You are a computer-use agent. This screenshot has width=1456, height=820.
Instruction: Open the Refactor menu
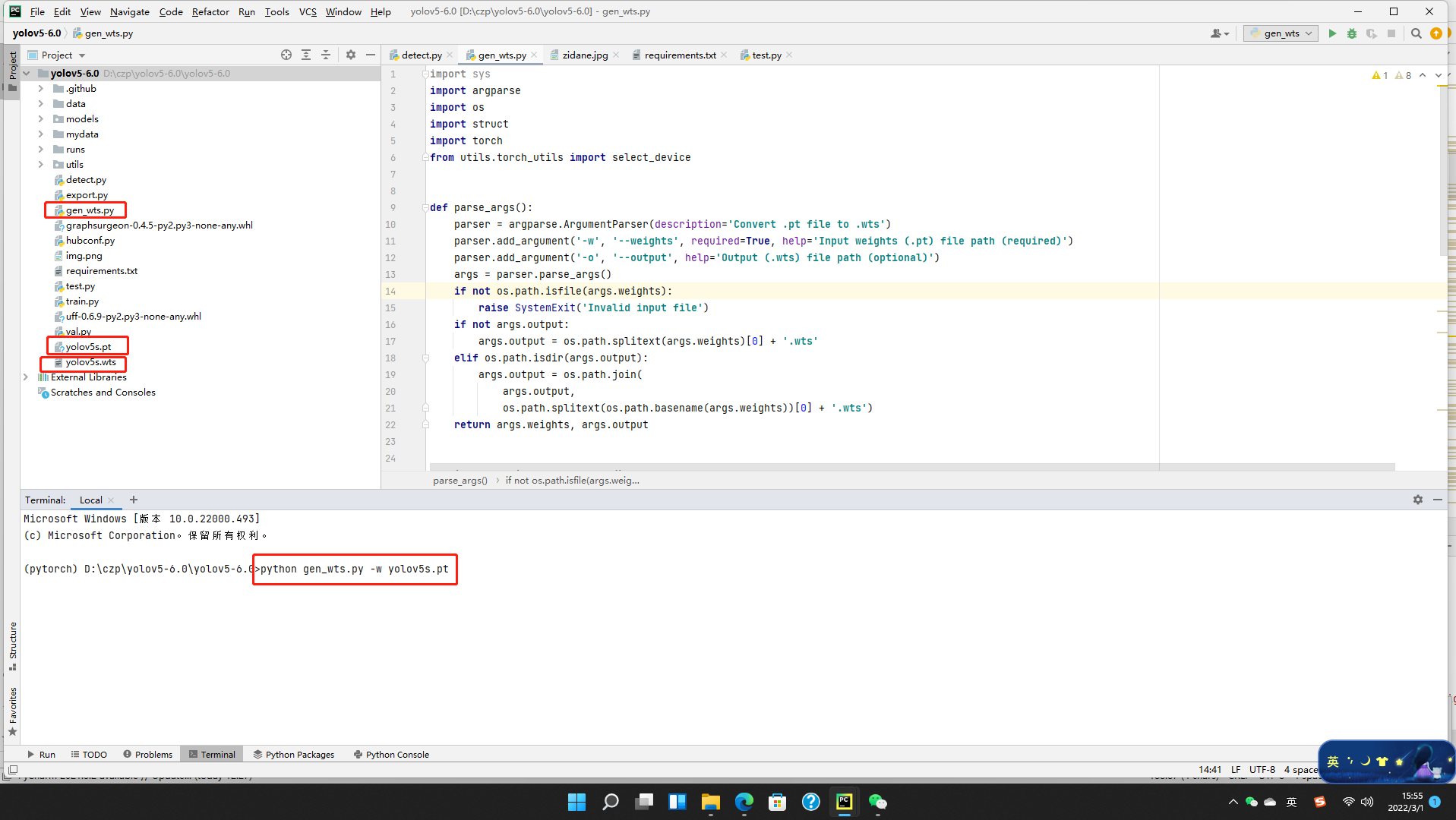click(x=210, y=11)
